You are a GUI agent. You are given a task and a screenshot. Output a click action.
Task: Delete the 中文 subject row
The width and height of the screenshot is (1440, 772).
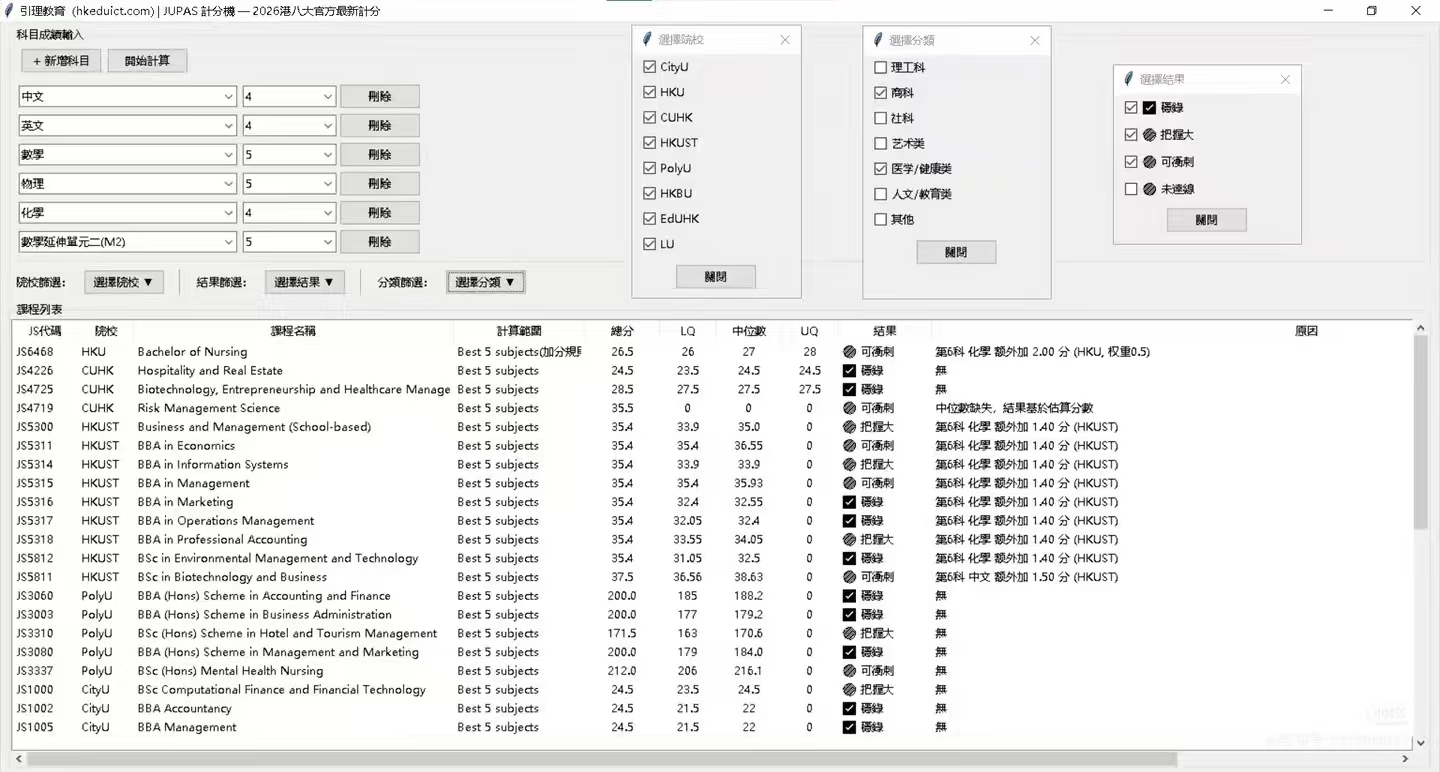coord(380,97)
